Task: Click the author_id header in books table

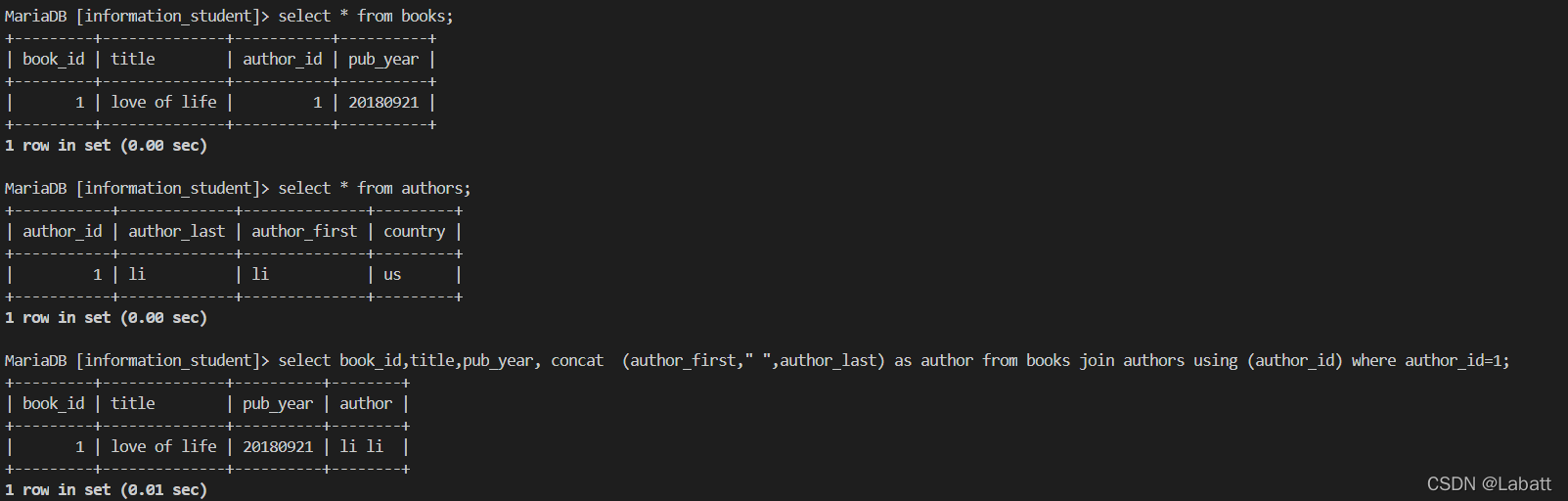Action: [283, 60]
